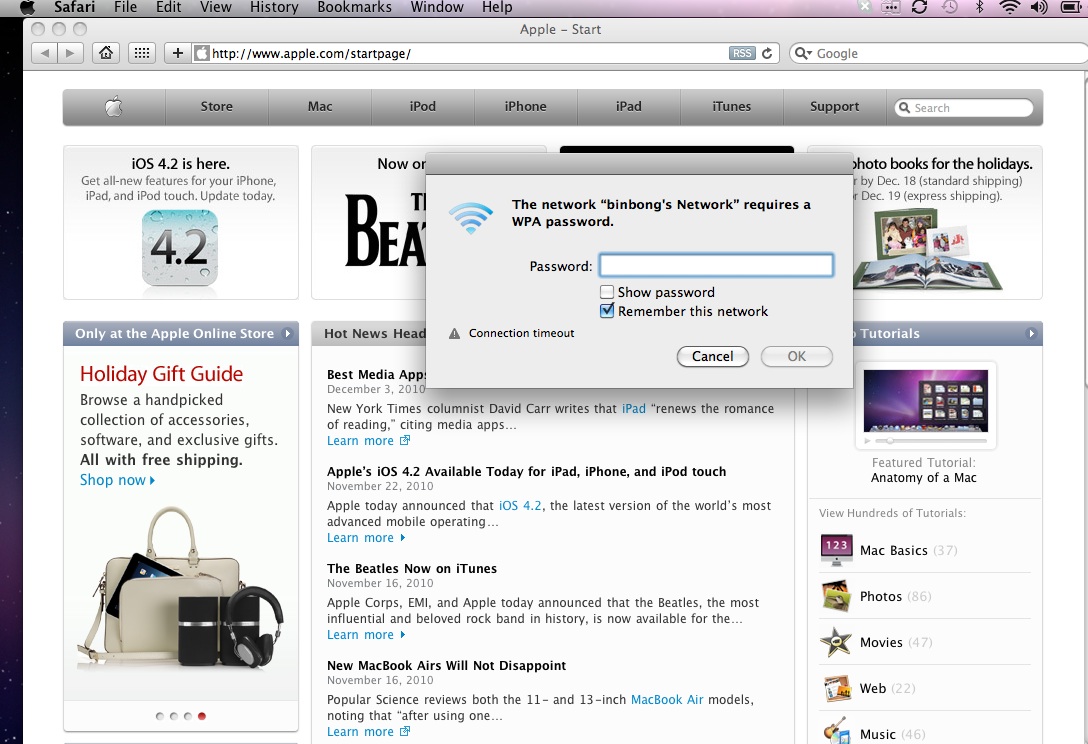Click the photo books image

point(928,248)
